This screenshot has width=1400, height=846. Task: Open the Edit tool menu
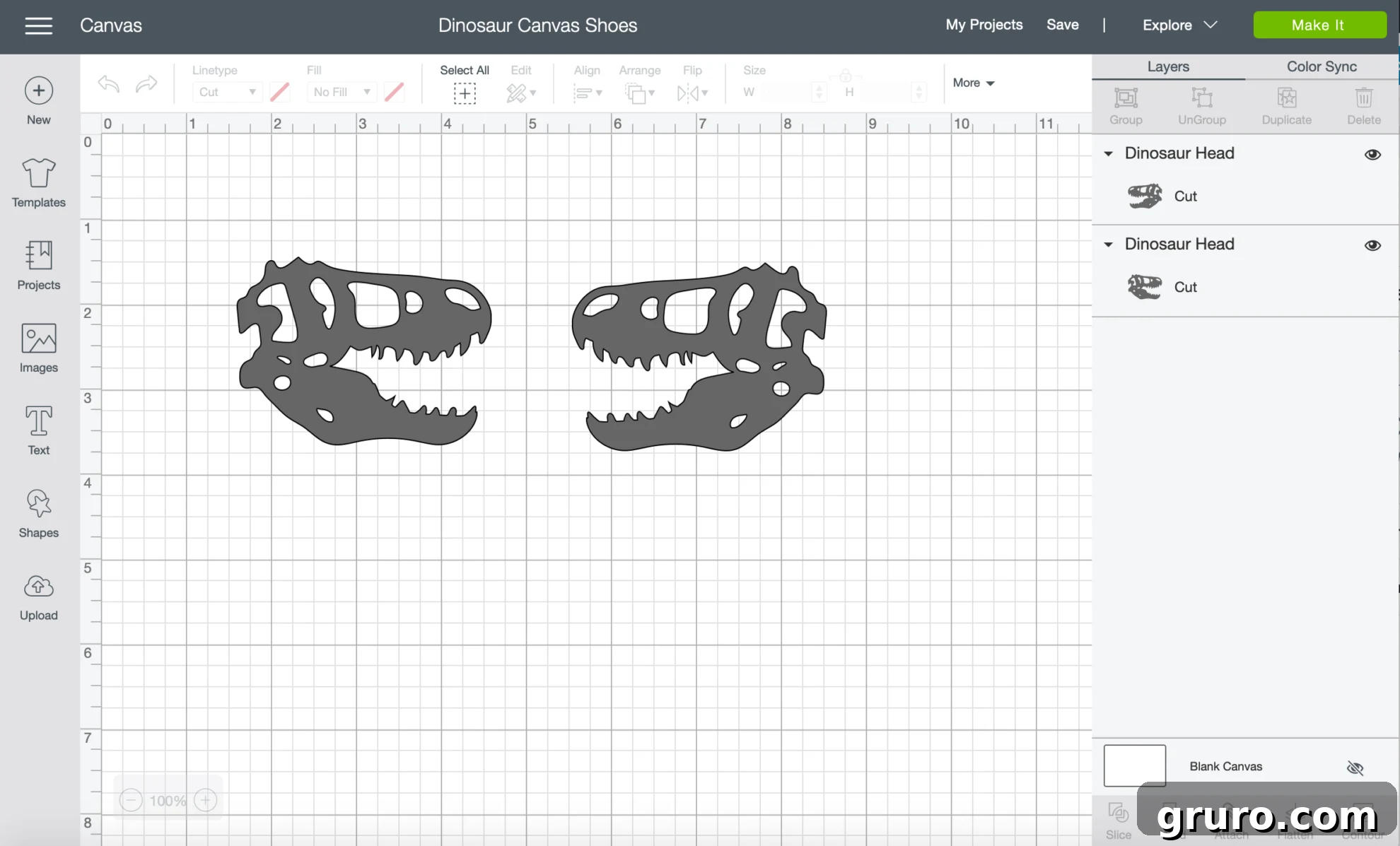(521, 93)
